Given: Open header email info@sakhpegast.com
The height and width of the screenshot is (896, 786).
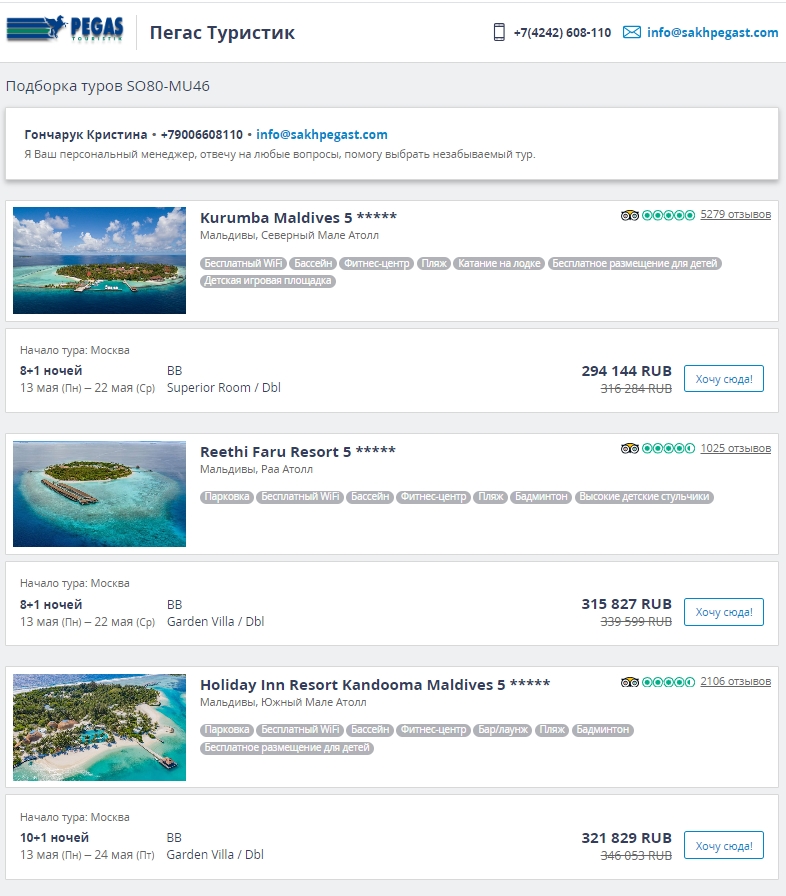Looking at the screenshot, I should [712, 33].
